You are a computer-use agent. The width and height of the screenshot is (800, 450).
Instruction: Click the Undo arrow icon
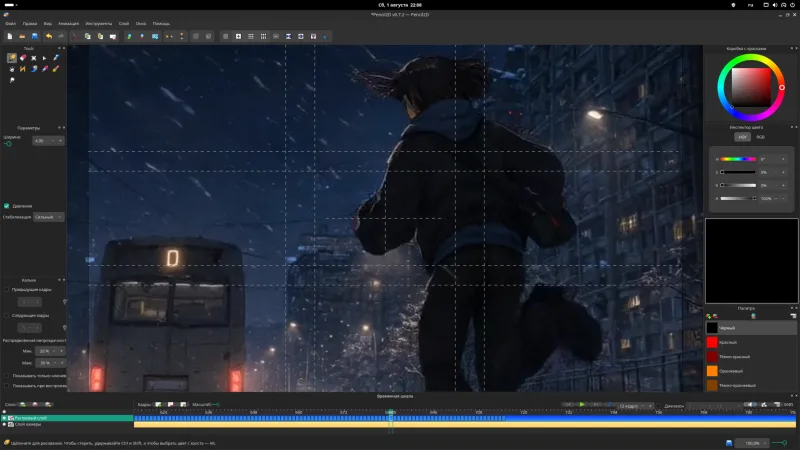point(48,36)
